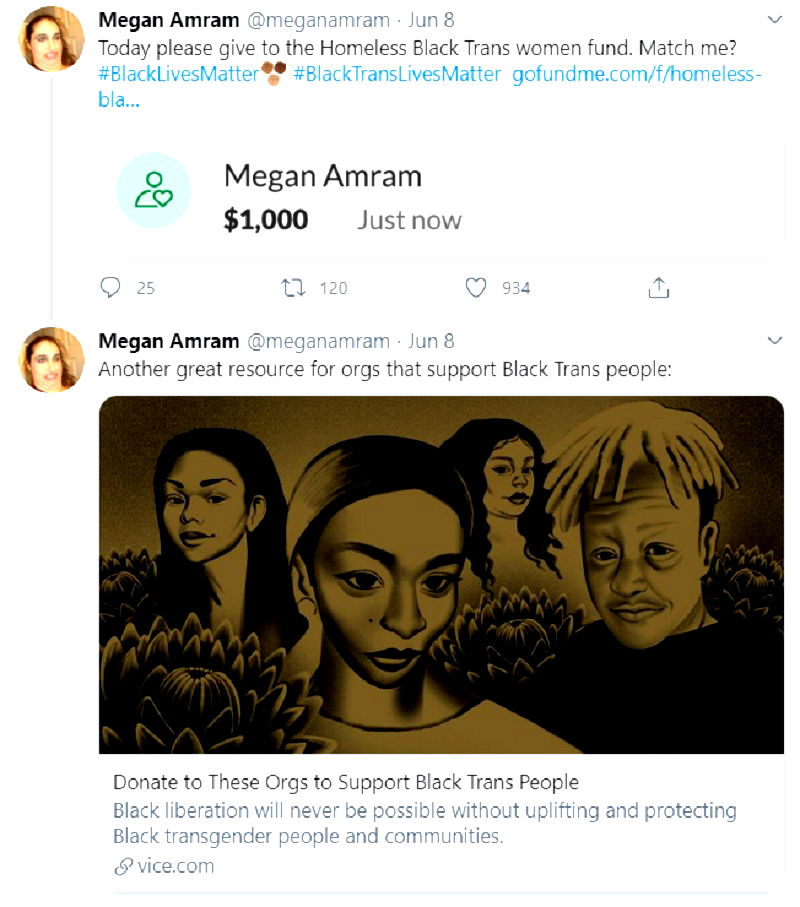The height and width of the screenshot is (907, 800).
Task: Open the first tweet's profile avatar
Action: click(51, 39)
